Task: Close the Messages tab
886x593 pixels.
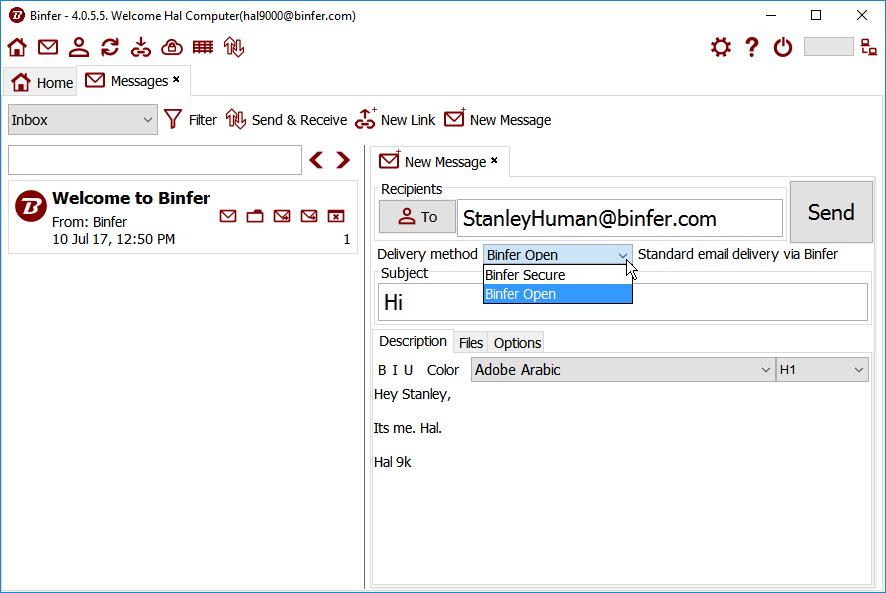Action: pos(176,80)
